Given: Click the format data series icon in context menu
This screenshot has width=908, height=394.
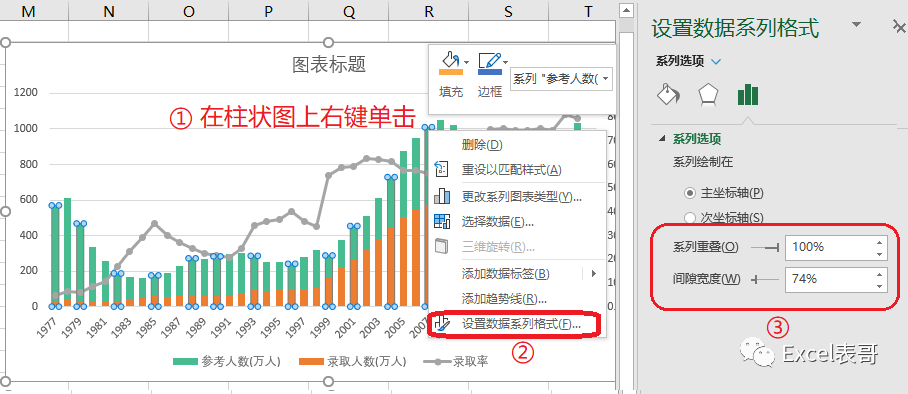Looking at the screenshot, I should [442, 323].
